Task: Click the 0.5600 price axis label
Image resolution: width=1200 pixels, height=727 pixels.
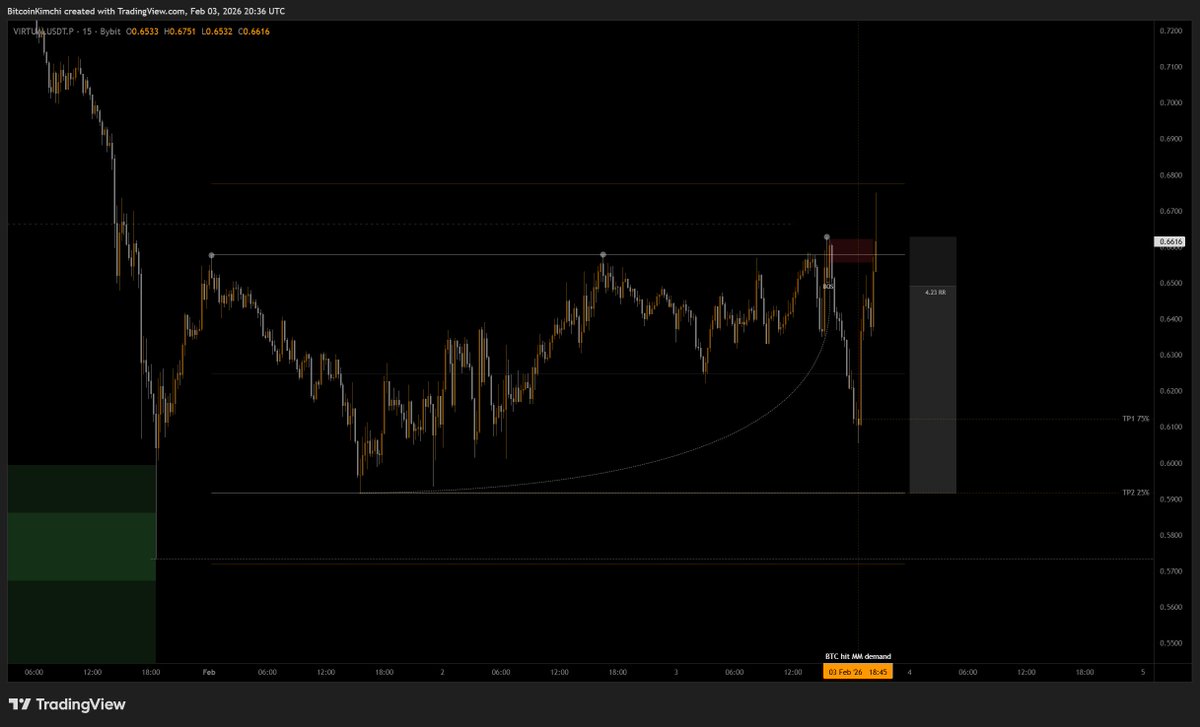Action: coord(1171,607)
